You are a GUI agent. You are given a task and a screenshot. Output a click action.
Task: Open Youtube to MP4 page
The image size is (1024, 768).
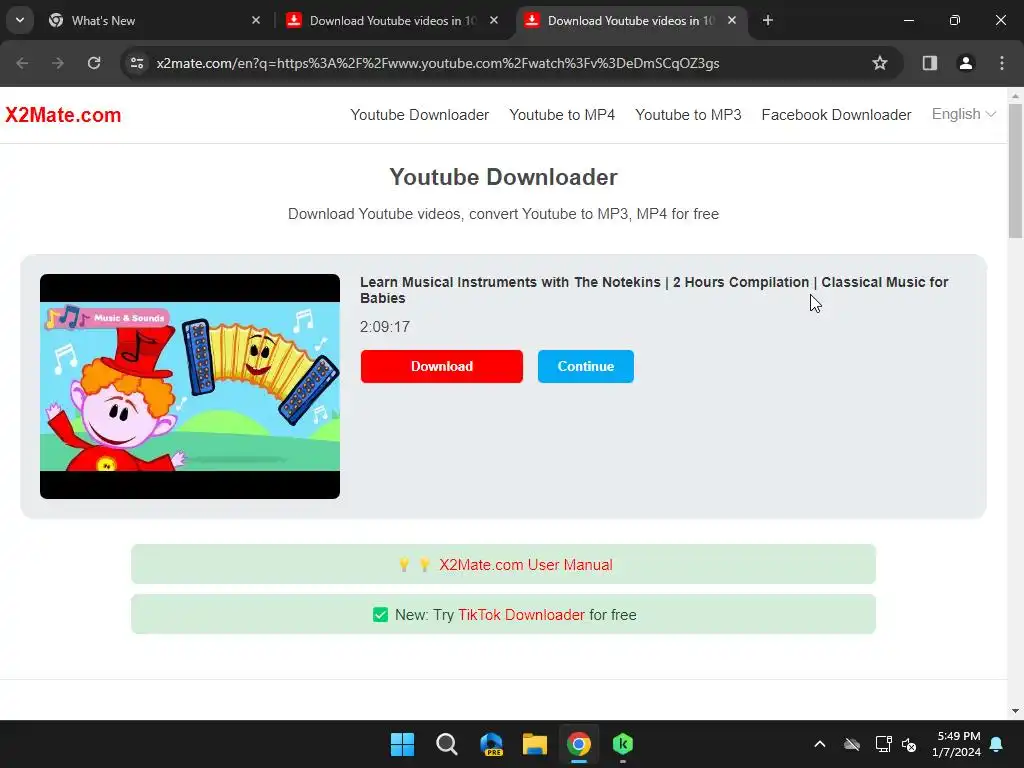(x=562, y=115)
